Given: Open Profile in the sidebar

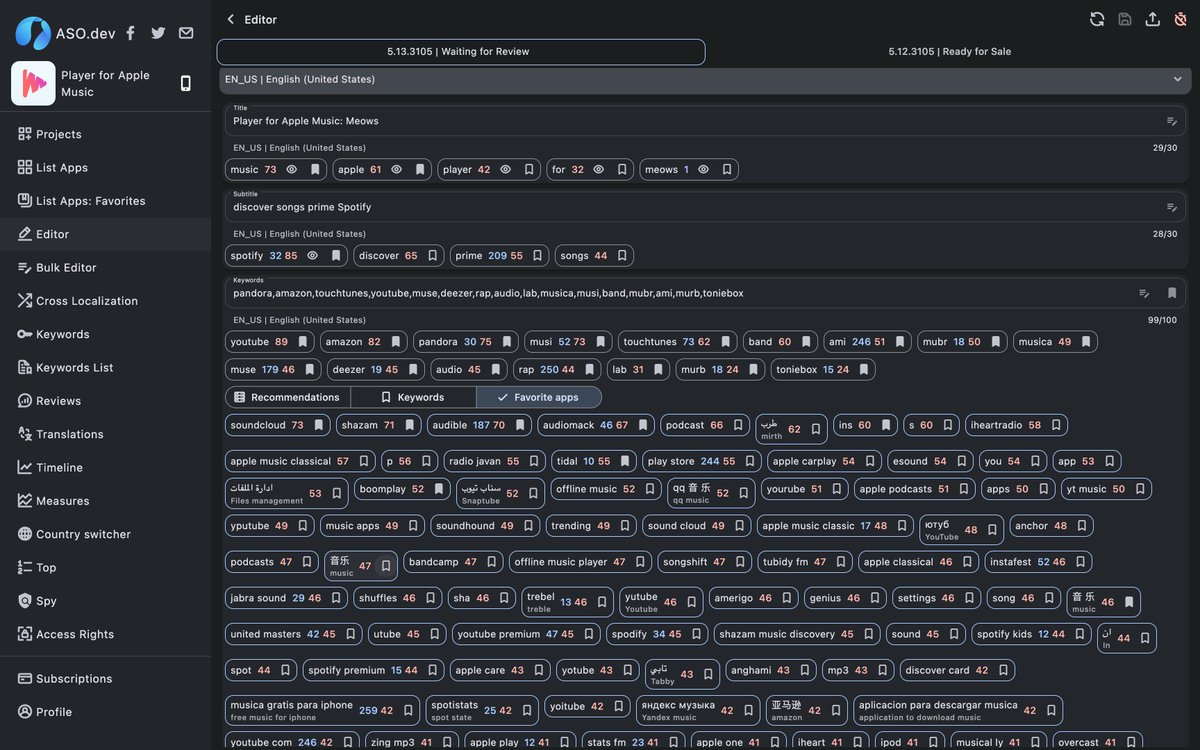Looking at the screenshot, I should [x=105, y=712].
